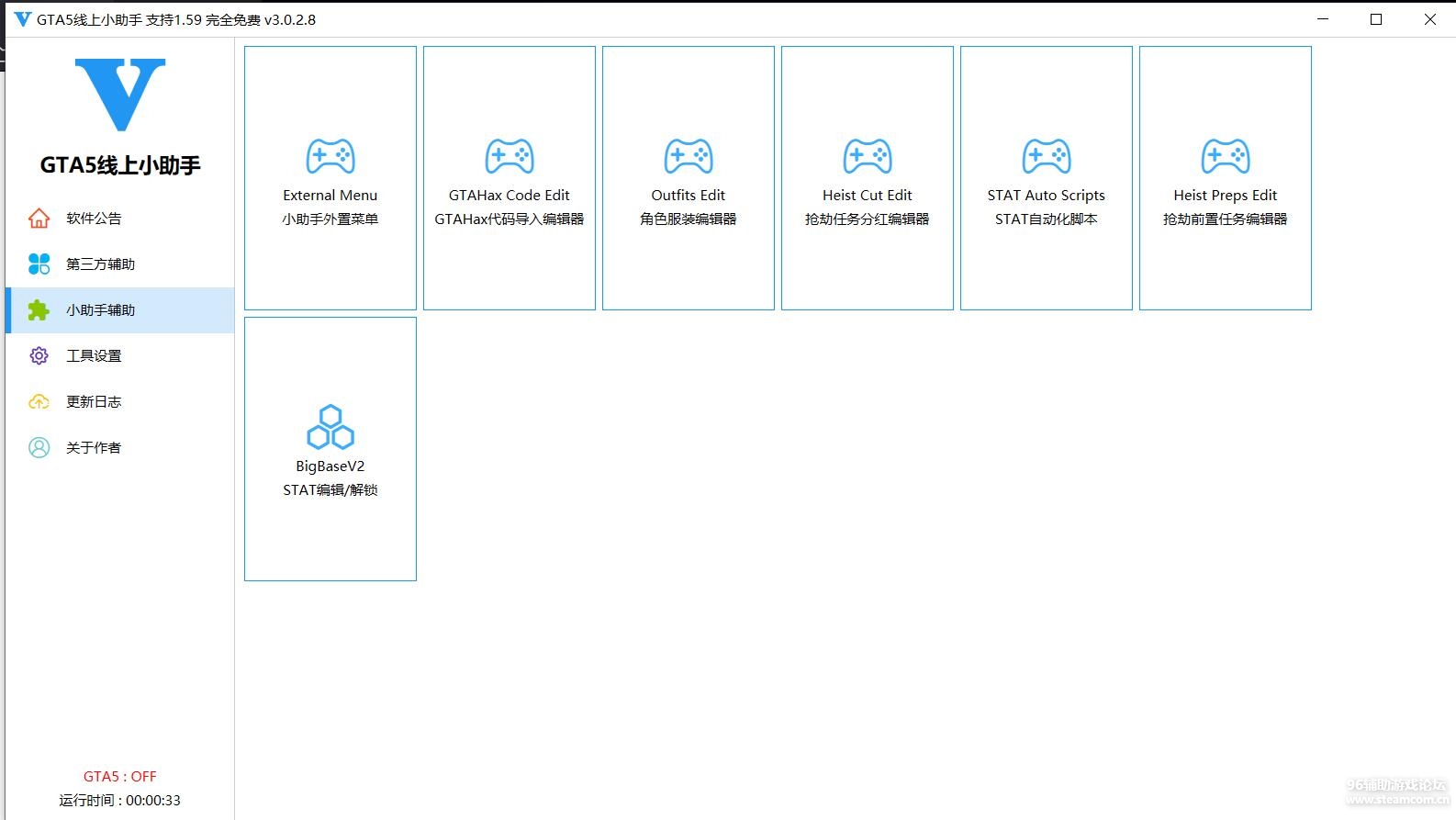Go to the 关于作者 menu item
This screenshot has width=1456, height=820.
click(94, 448)
